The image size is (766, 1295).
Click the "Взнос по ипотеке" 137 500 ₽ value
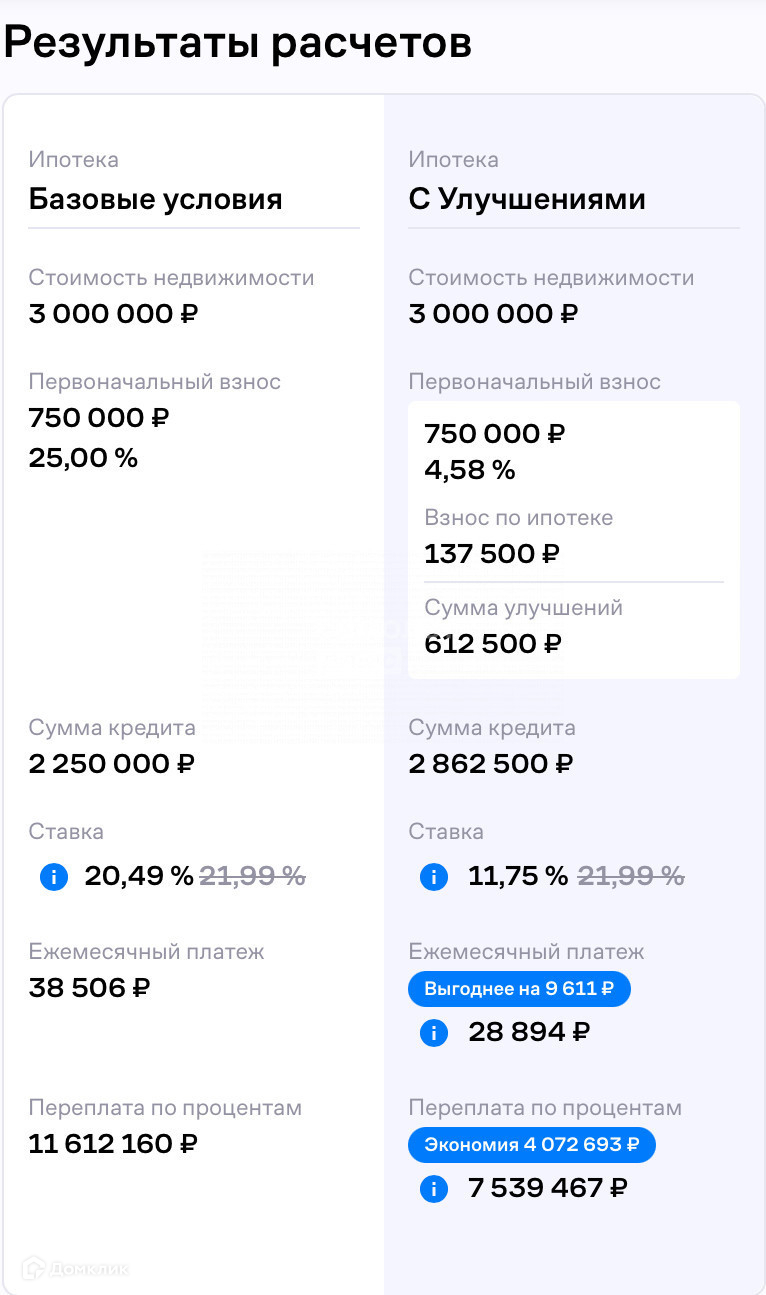(x=491, y=553)
